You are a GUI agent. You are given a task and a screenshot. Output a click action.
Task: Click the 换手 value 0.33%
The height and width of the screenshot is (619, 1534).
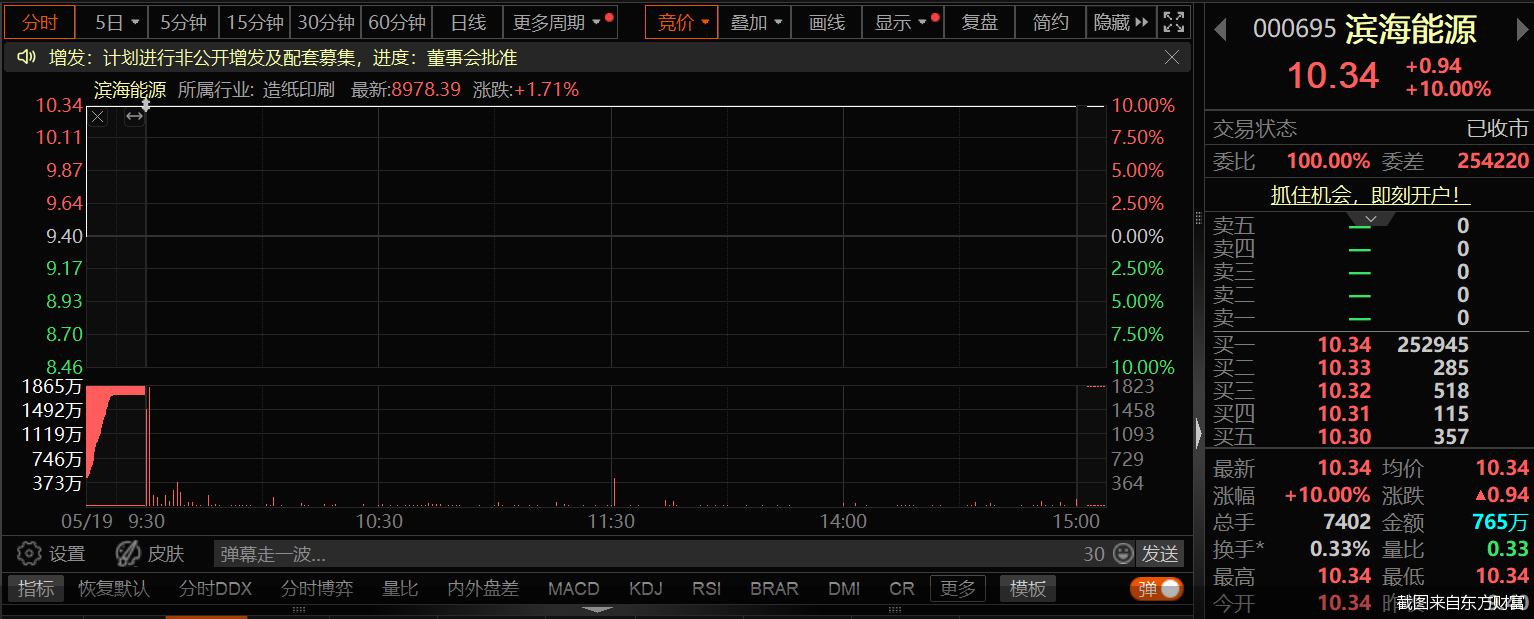(1341, 549)
